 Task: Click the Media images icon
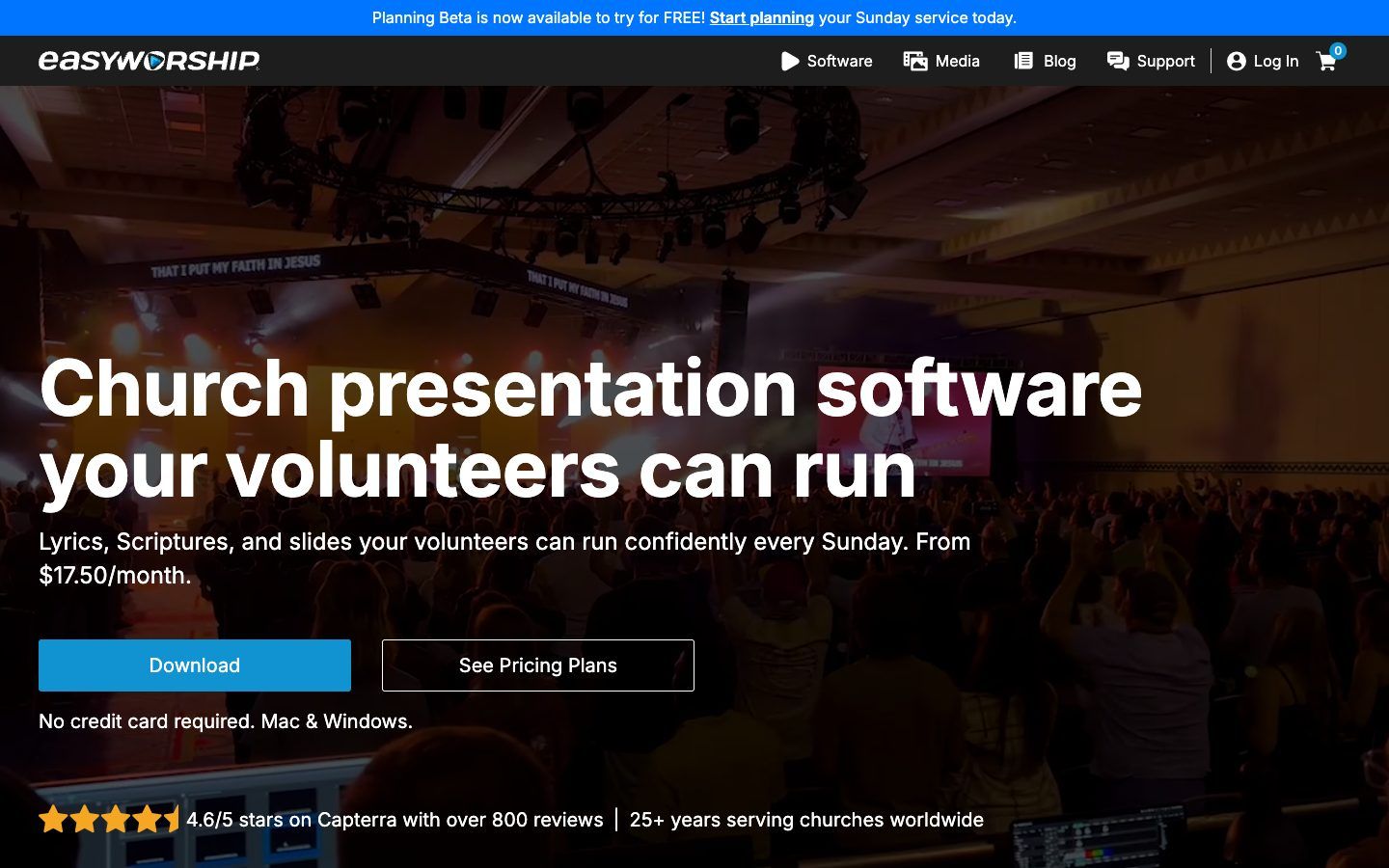tap(915, 61)
